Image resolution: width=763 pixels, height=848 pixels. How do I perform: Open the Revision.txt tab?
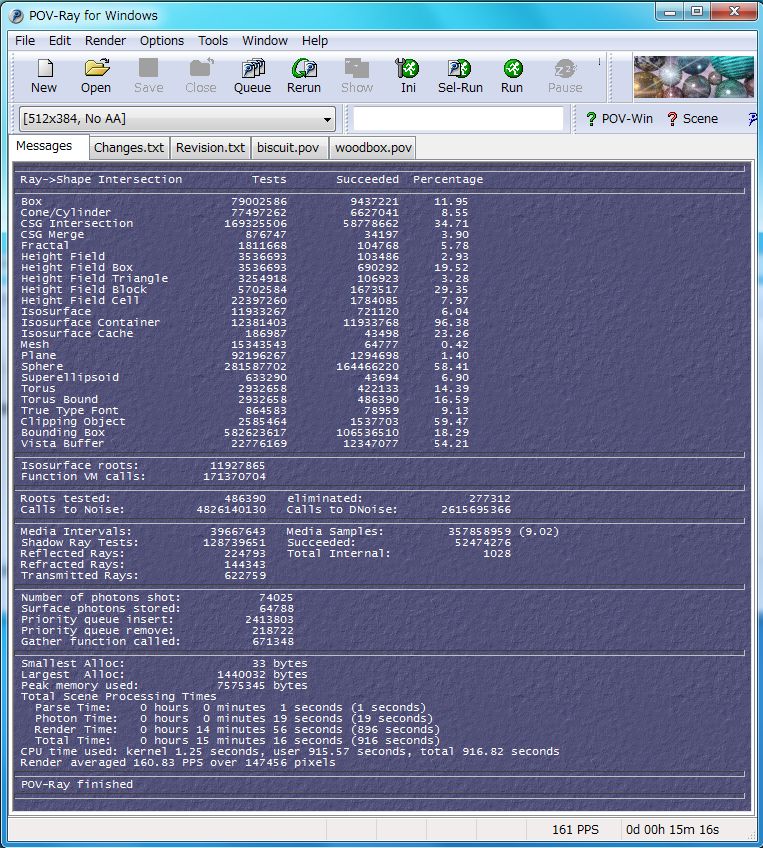click(x=210, y=148)
